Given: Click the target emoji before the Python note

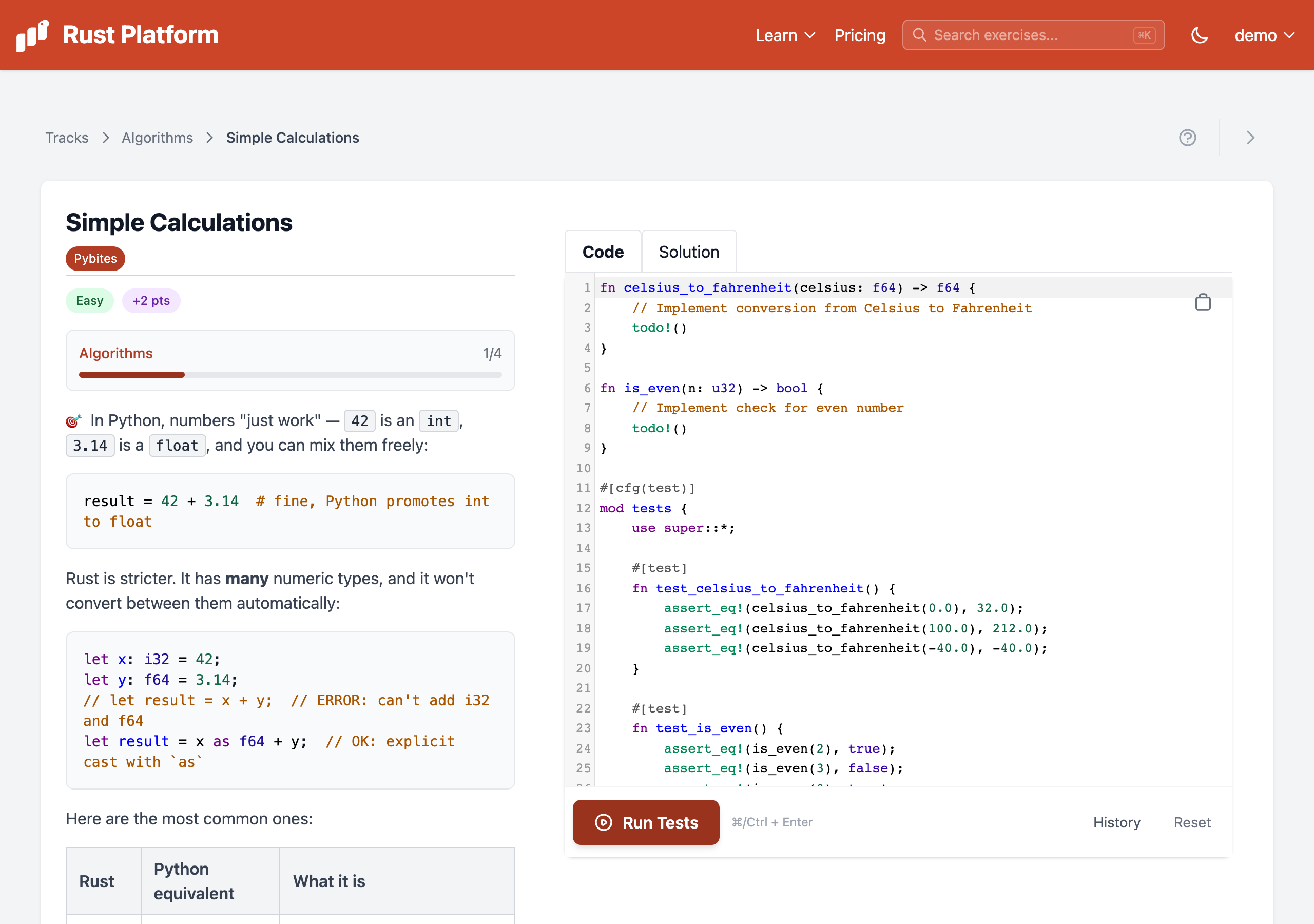Looking at the screenshot, I should pos(73,420).
